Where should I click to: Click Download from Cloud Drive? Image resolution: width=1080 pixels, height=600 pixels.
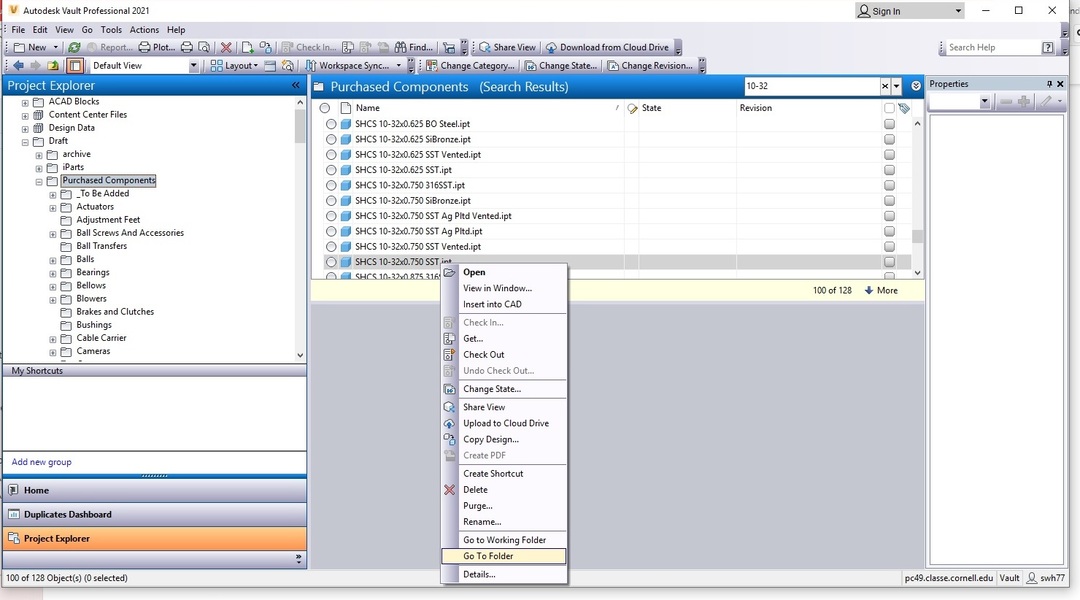click(608, 48)
